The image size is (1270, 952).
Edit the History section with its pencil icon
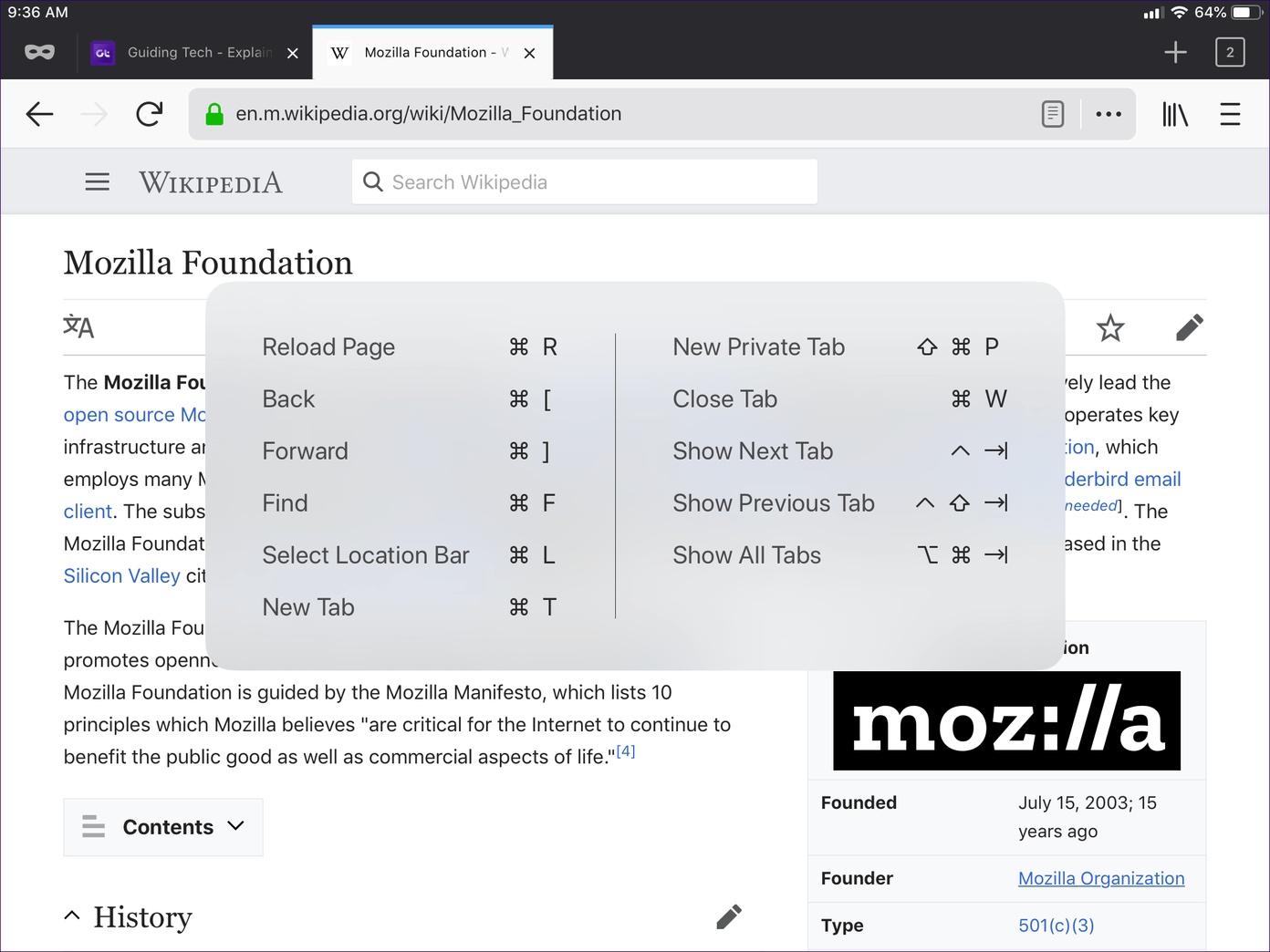[729, 916]
